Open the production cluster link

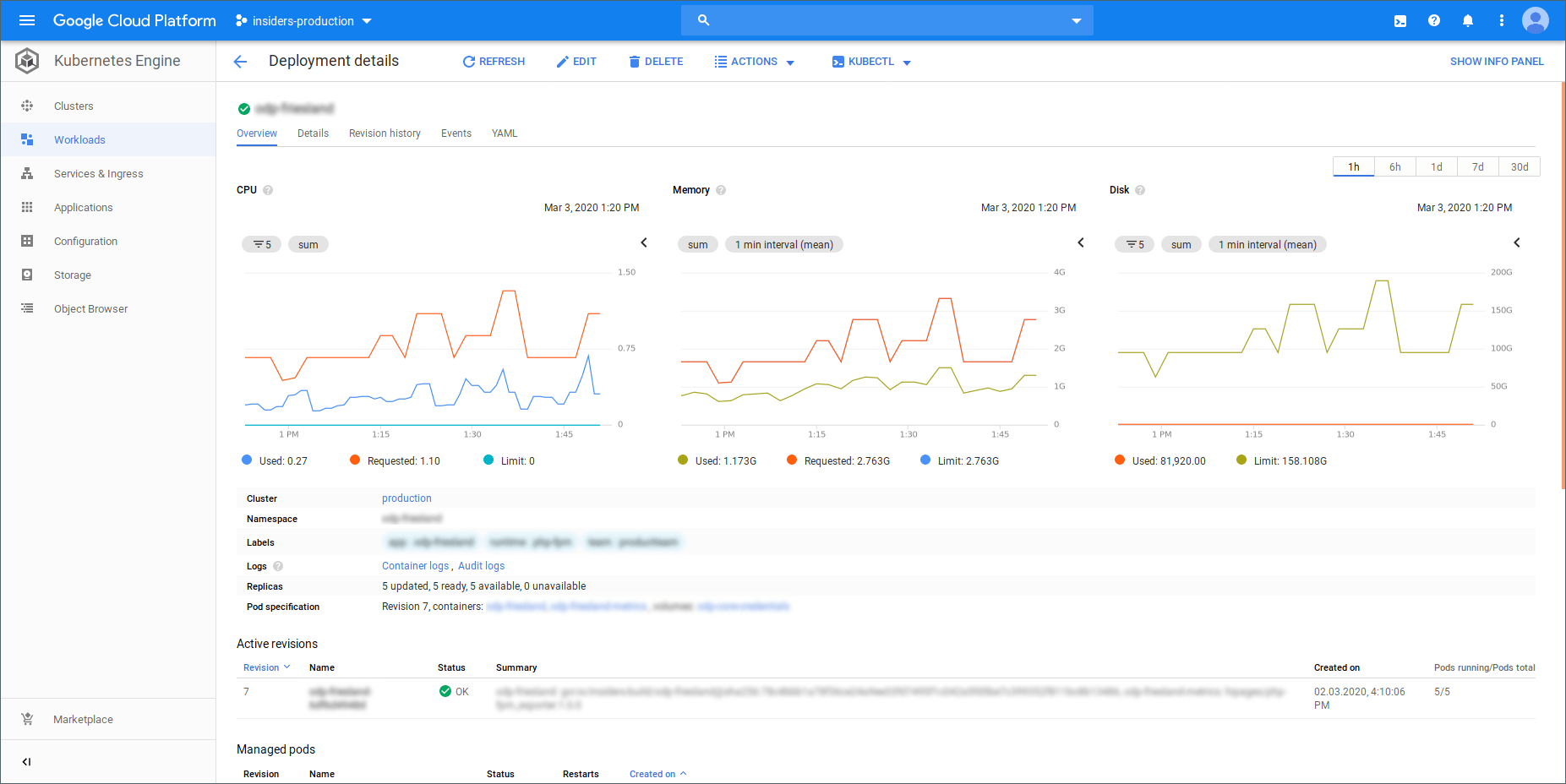407,498
